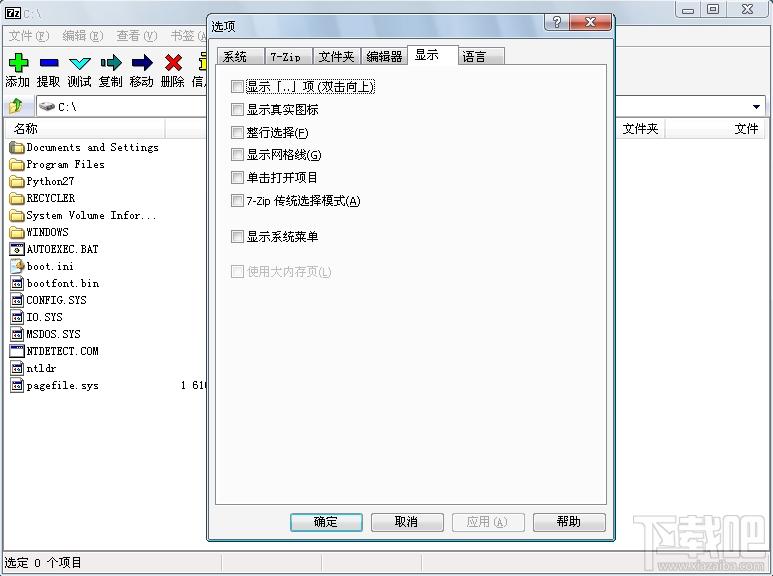Viewport: 773px width, 576px height.
Task: Click the 文件 column header
Action: (715, 129)
